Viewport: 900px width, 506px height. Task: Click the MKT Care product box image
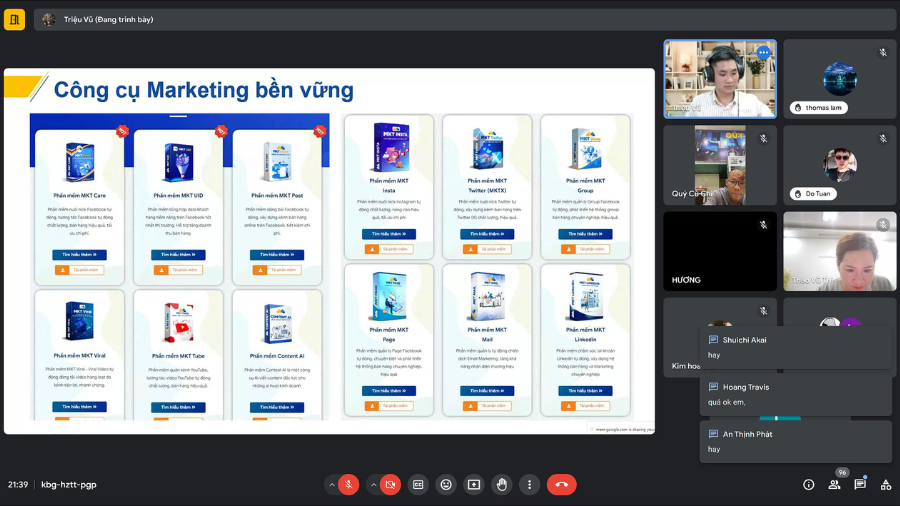(80, 163)
